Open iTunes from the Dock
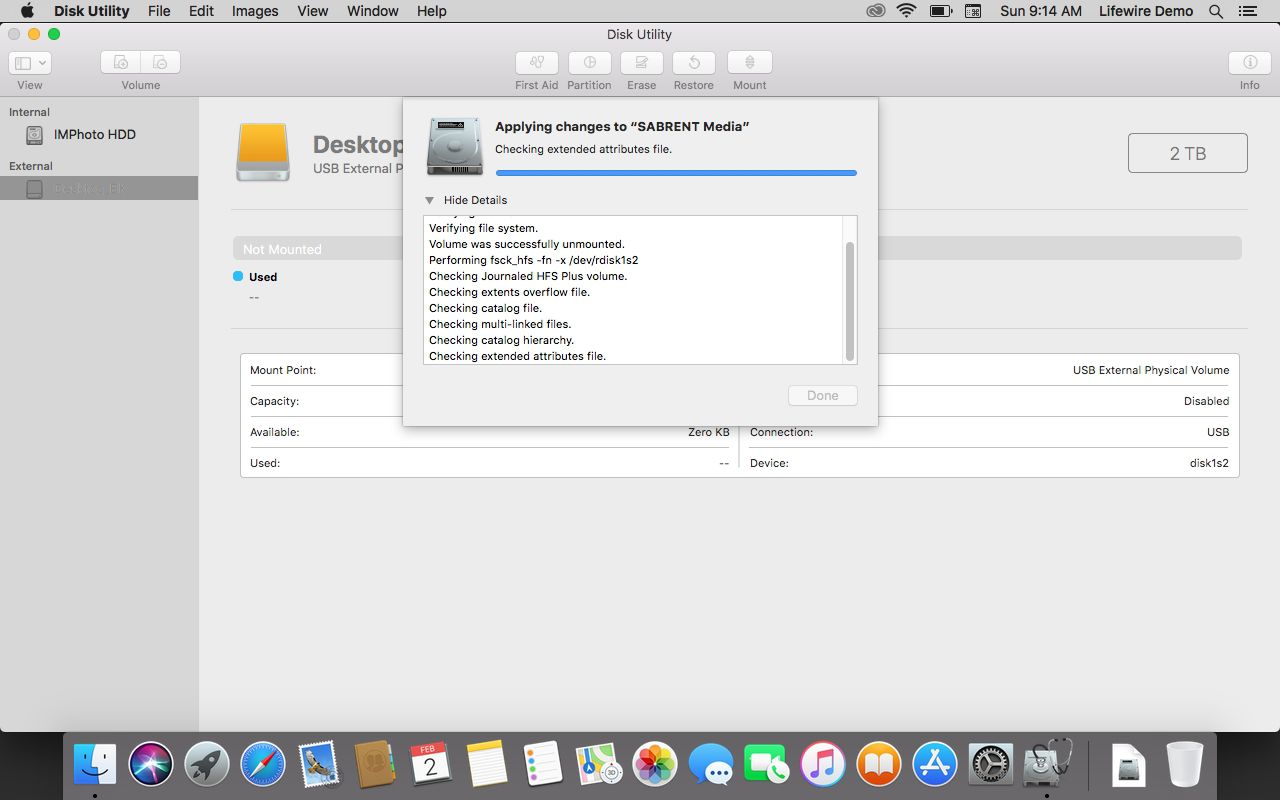Screen dimensions: 1280x800 [x=823, y=765]
